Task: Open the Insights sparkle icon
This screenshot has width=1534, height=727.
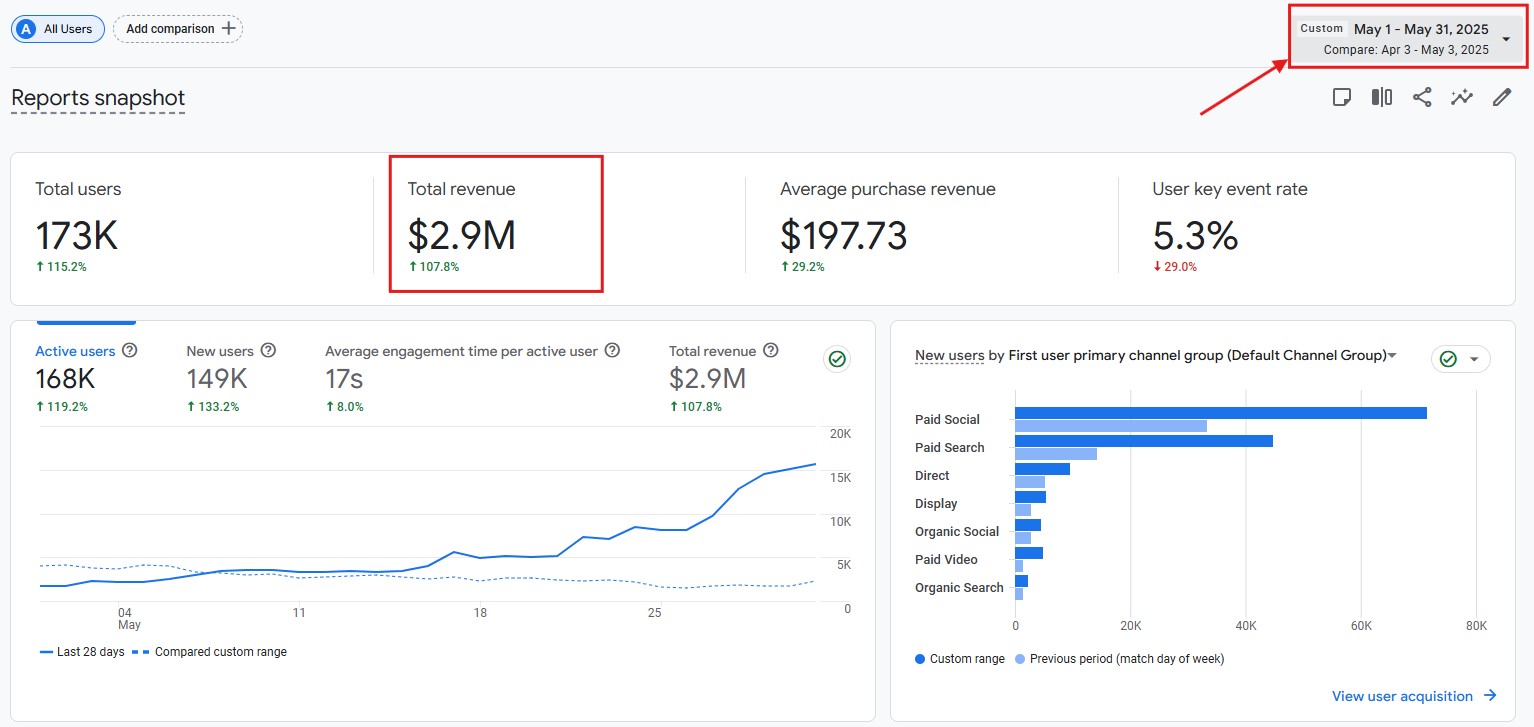Action: pyautogui.click(x=1462, y=97)
